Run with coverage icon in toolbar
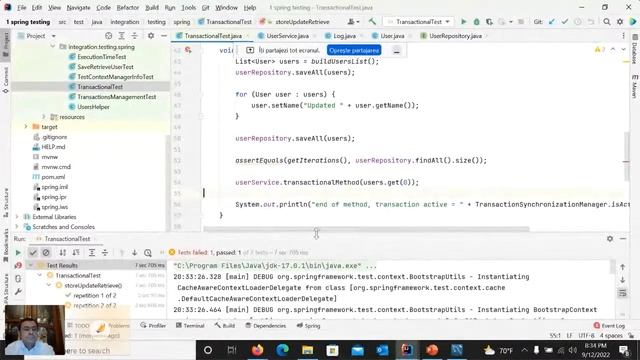The image size is (640, 360). (x=489, y=22)
